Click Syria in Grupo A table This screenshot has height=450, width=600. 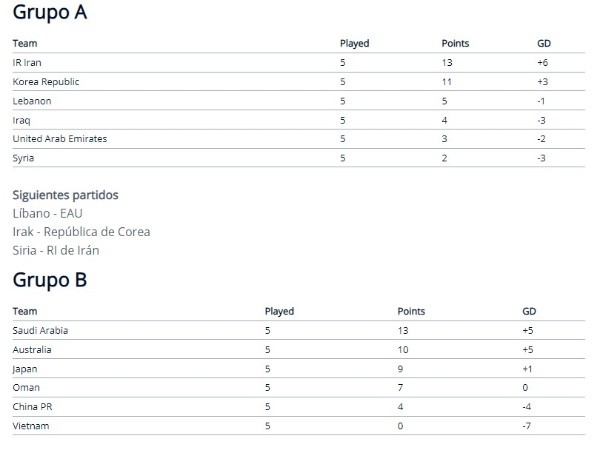pos(24,158)
